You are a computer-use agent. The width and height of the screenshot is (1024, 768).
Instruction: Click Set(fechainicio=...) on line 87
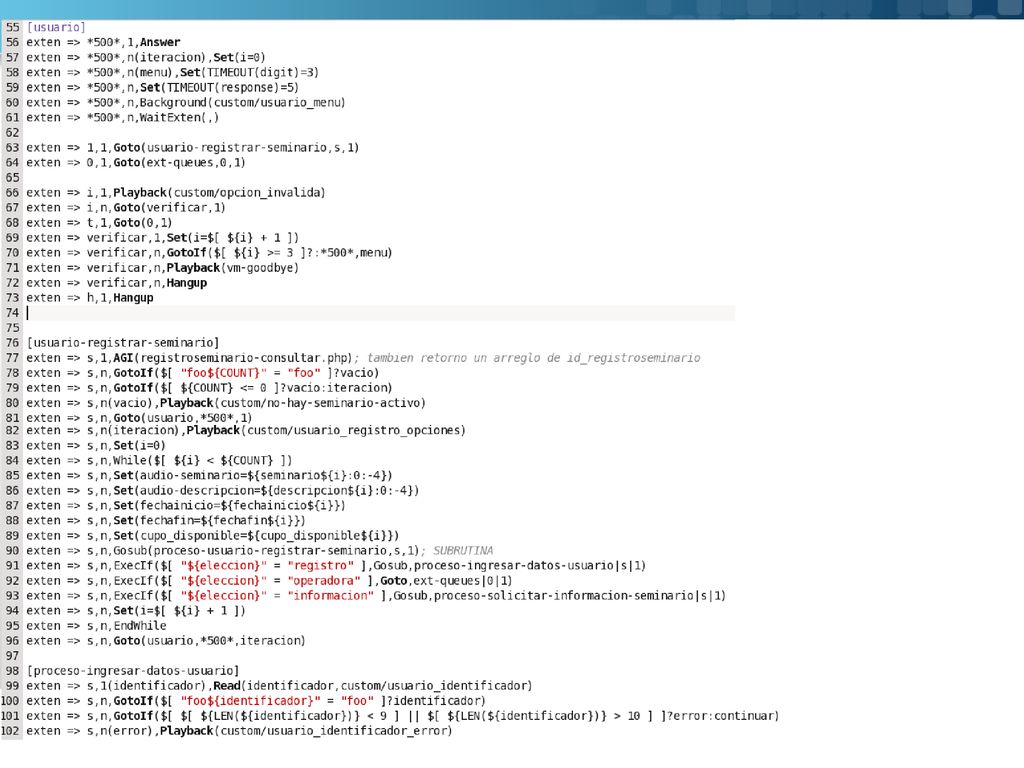229,505
